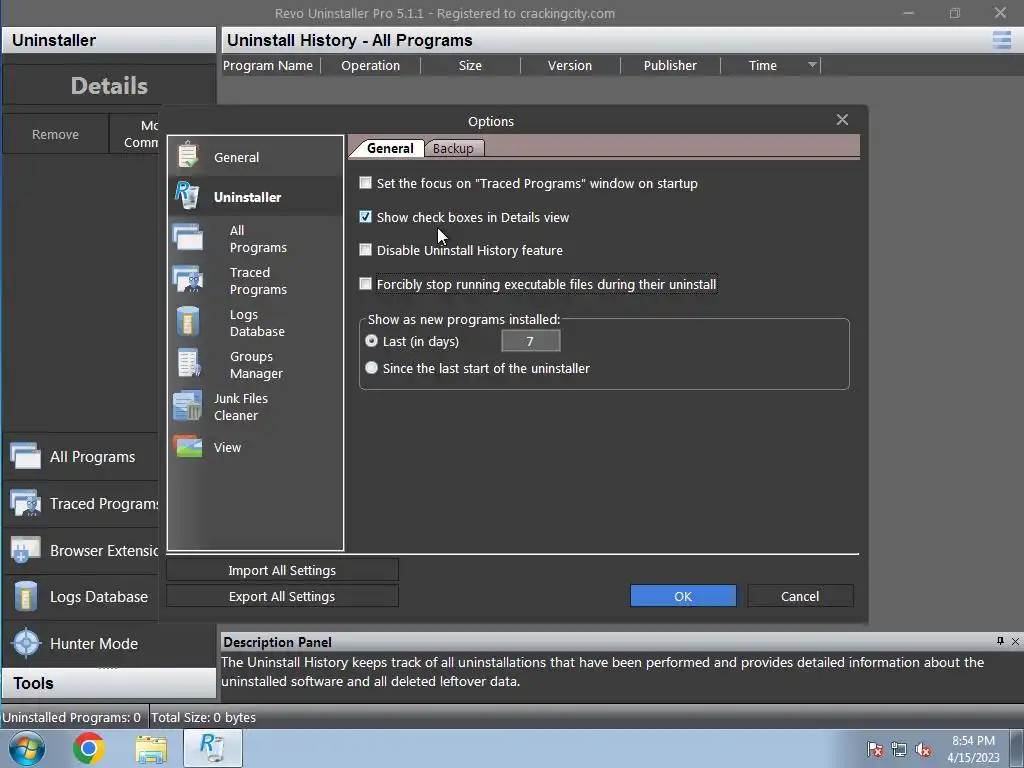Open File Explorer from the taskbar
This screenshot has height=768, width=1024.
click(151, 748)
